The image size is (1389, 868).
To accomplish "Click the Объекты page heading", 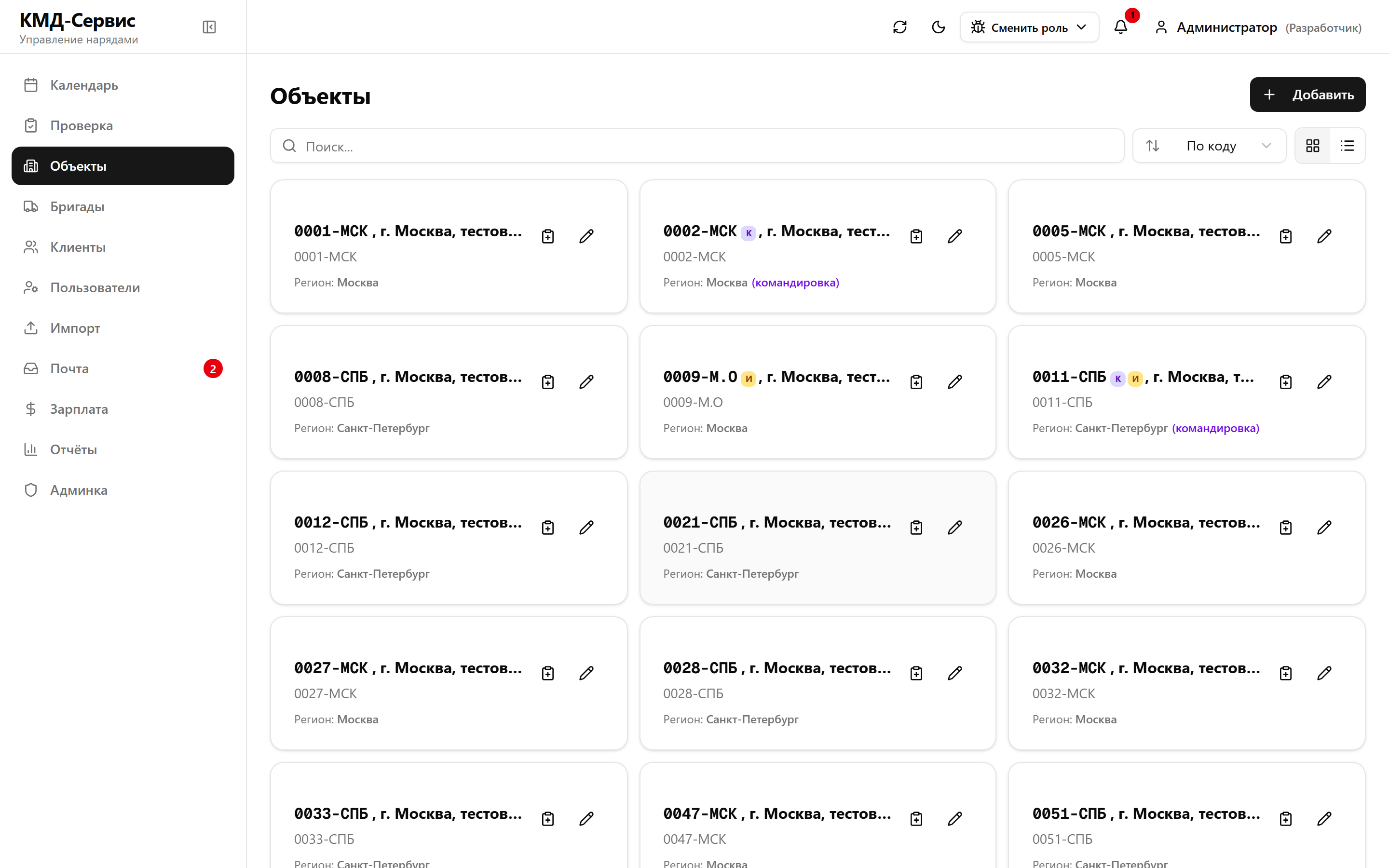I will (x=320, y=96).
